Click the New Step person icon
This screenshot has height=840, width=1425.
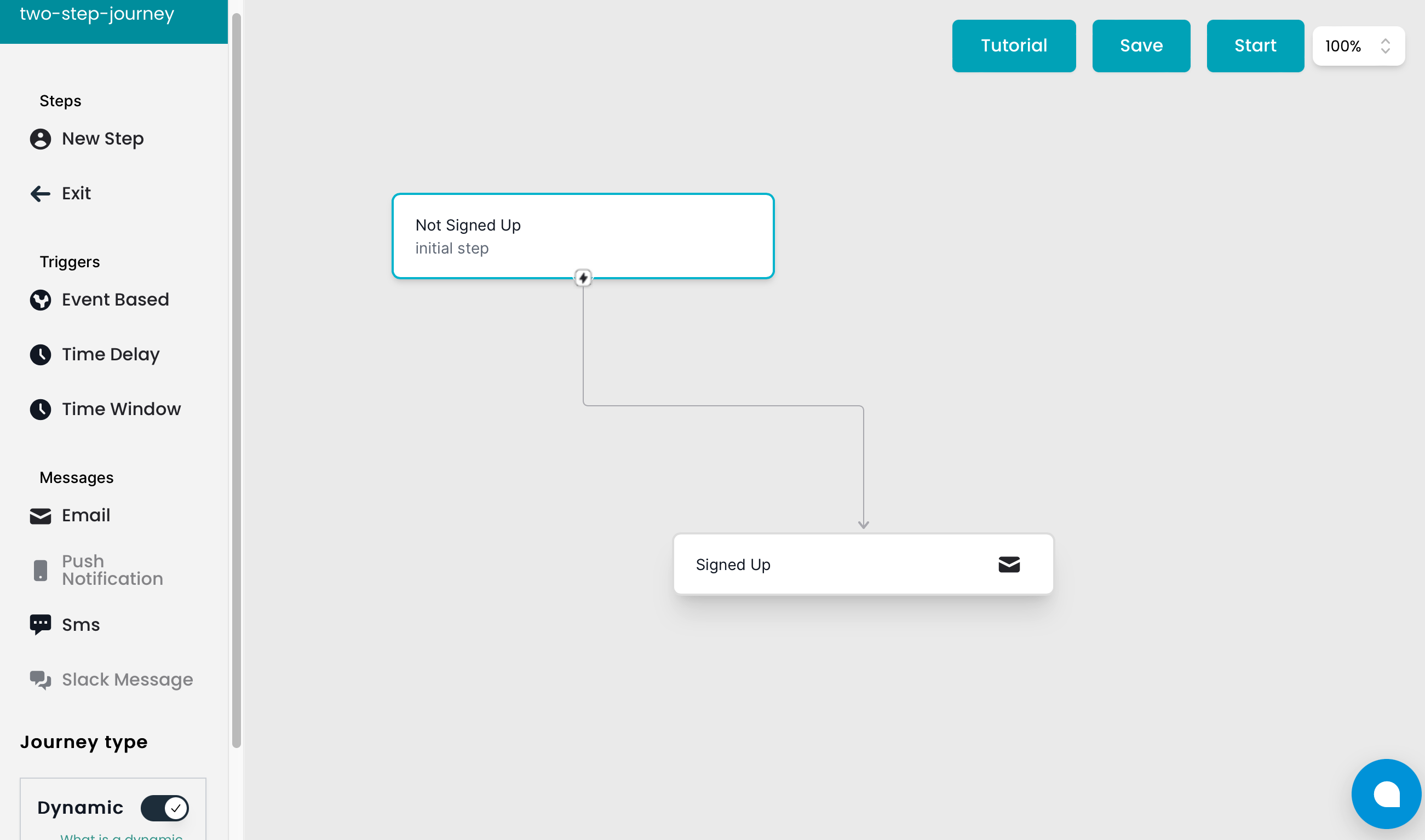pyautogui.click(x=40, y=139)
